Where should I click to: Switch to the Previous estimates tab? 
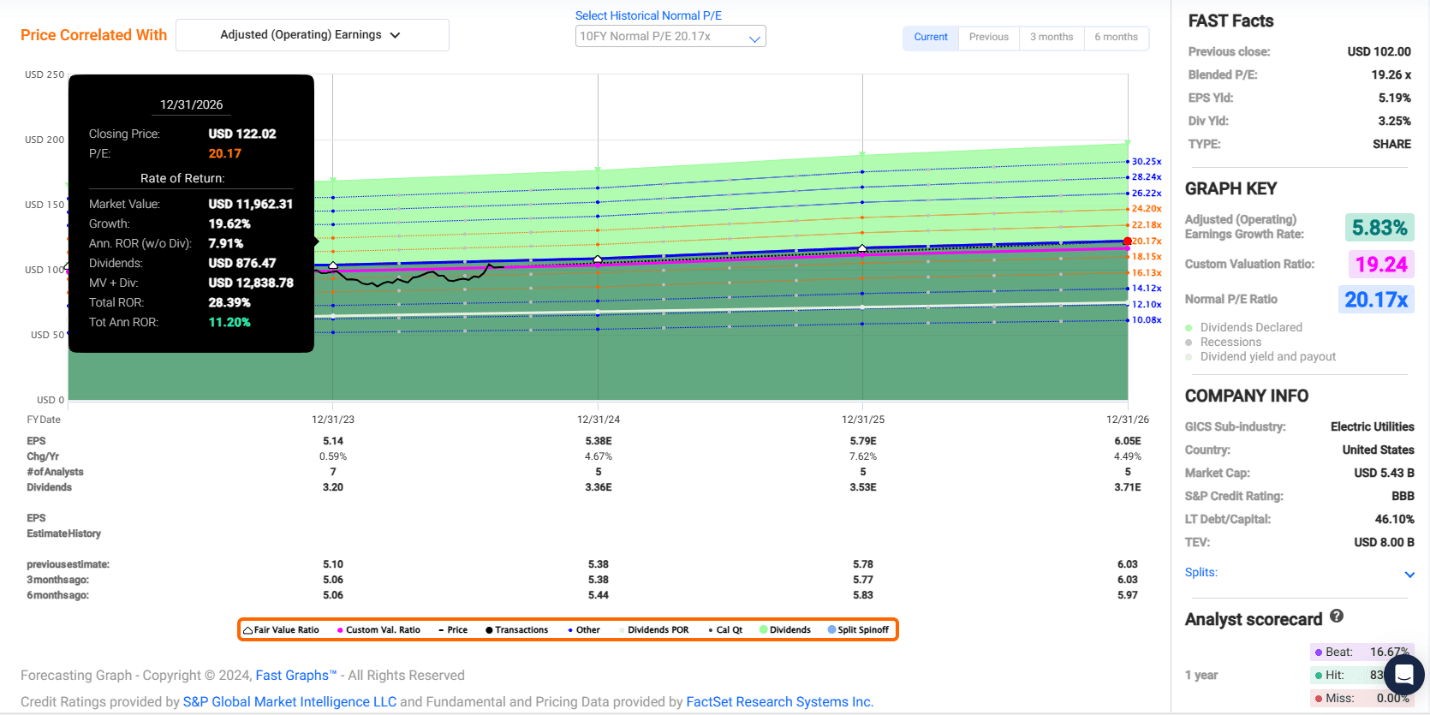click(988, 37)
